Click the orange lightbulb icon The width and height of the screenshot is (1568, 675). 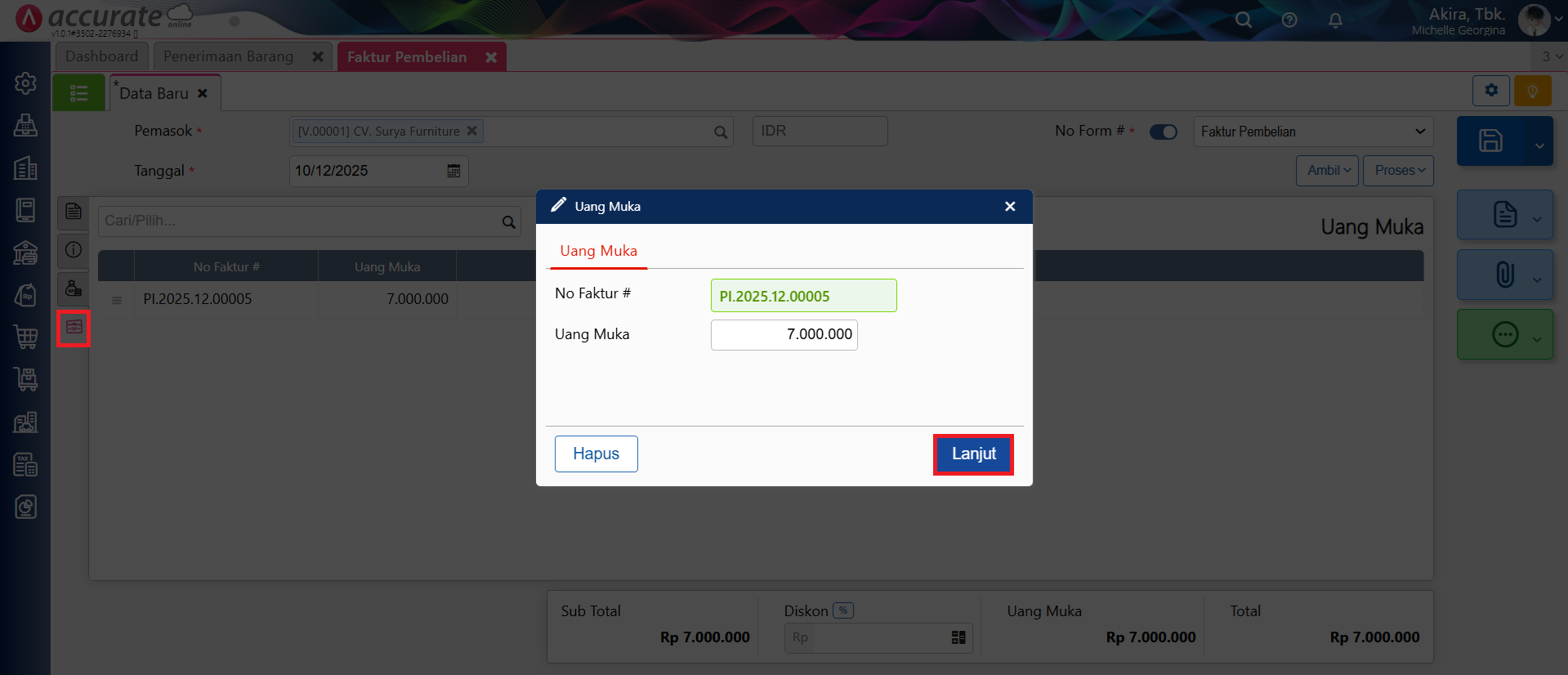click(1532, 91)
